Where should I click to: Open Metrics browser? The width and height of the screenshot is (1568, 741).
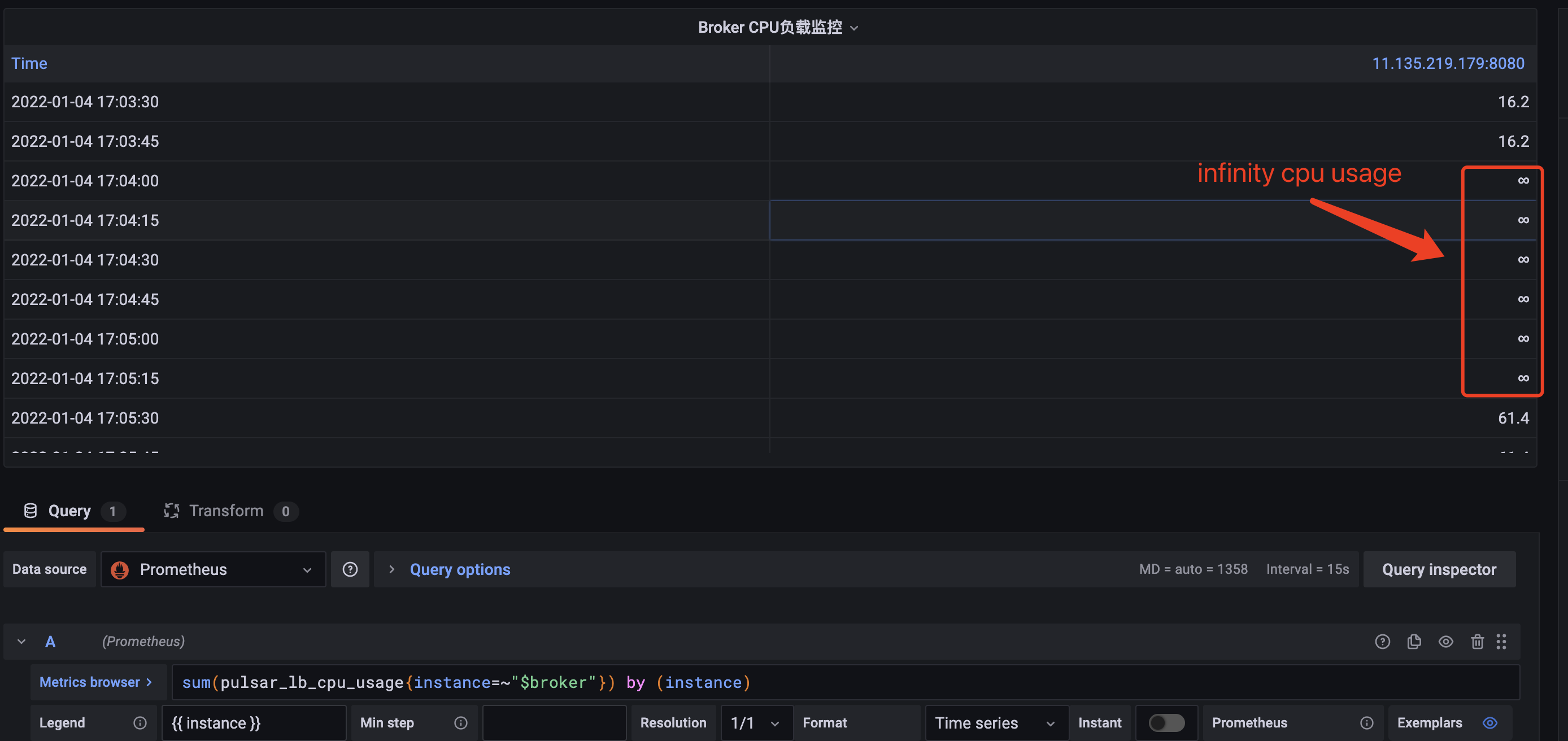click(x=95, y=682)
